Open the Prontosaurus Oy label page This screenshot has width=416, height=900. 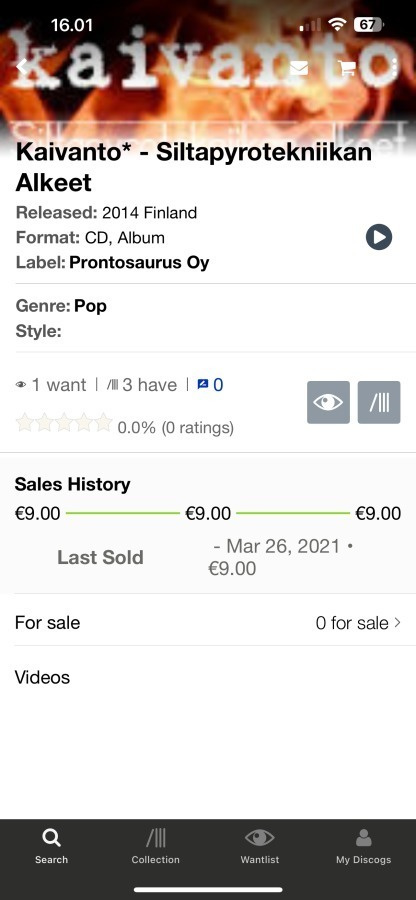pos(139,263)
